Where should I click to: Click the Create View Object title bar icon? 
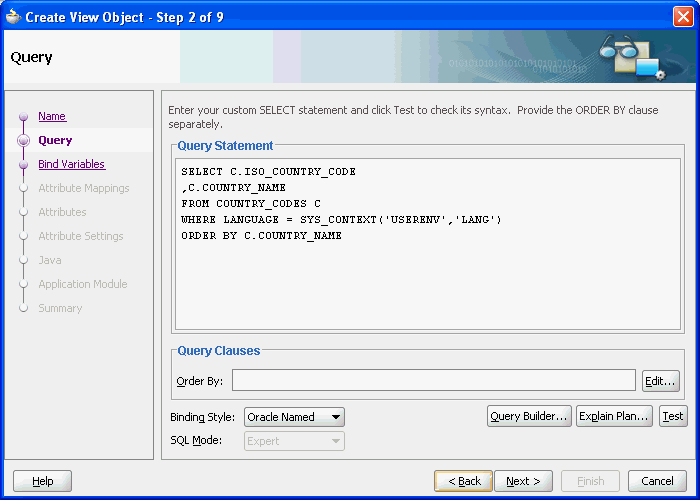tap(13, 16)
